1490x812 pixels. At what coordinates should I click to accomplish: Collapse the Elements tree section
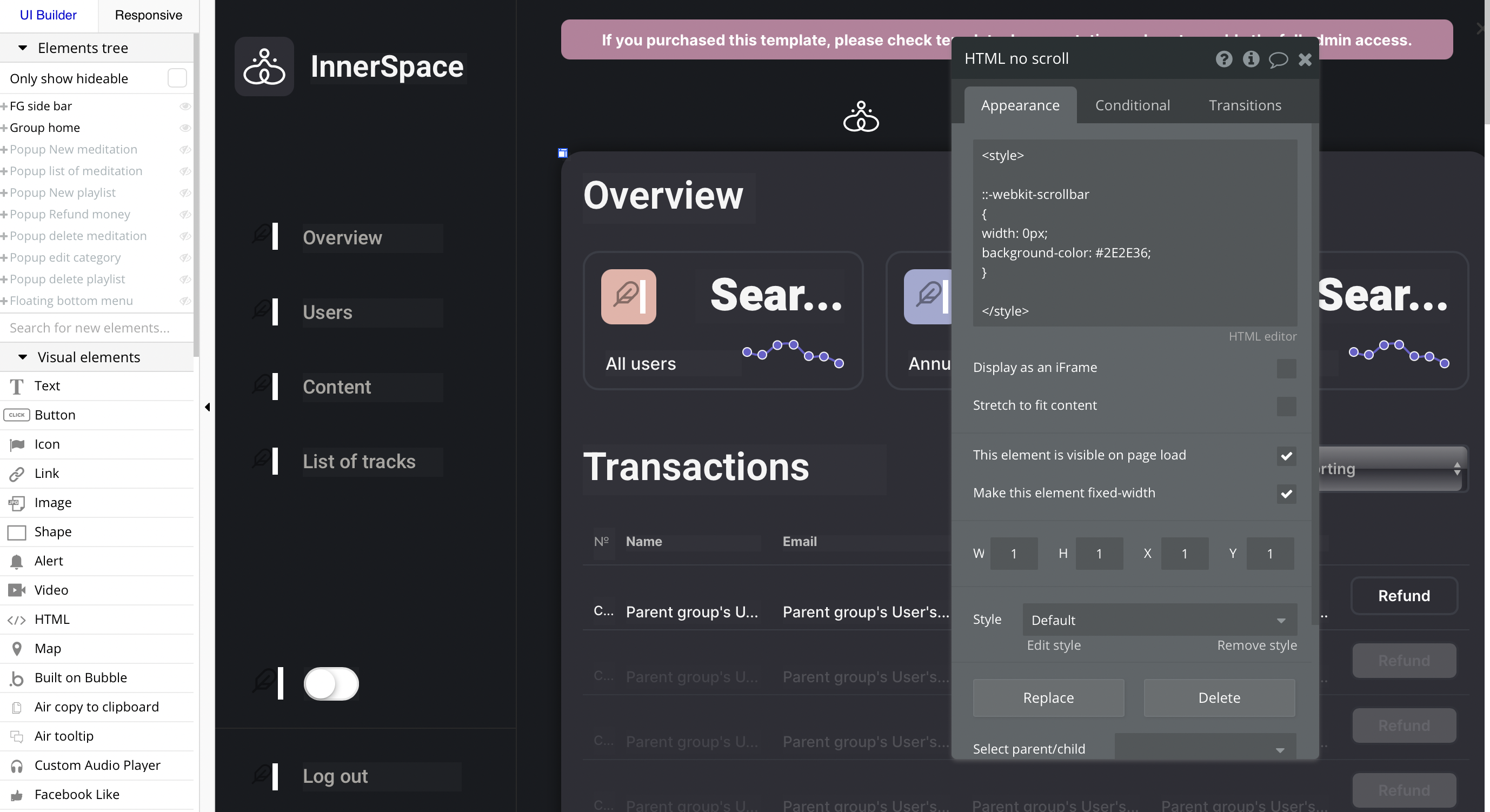pos(23,48)
